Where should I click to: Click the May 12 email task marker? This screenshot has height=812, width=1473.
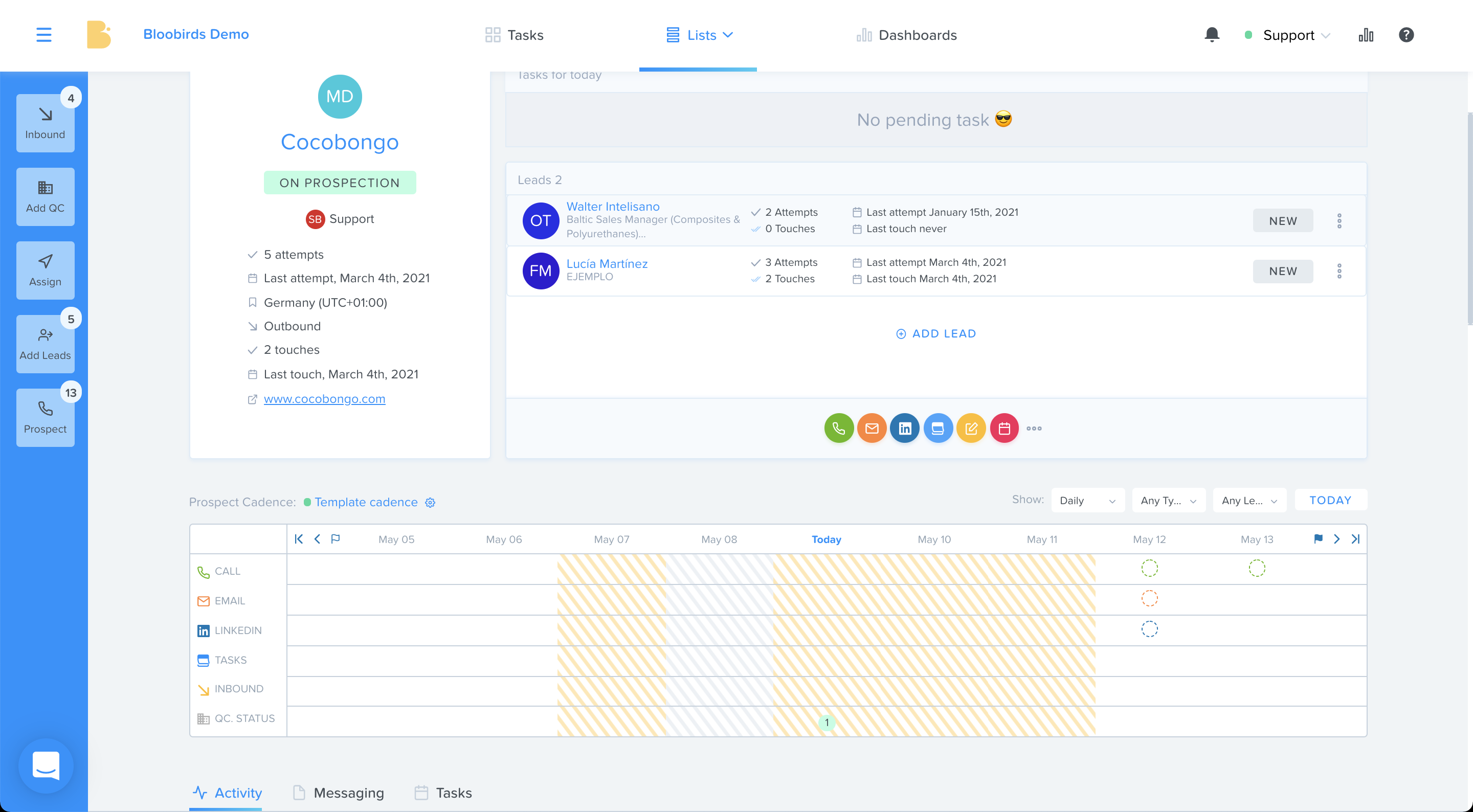click(1149, 599)
